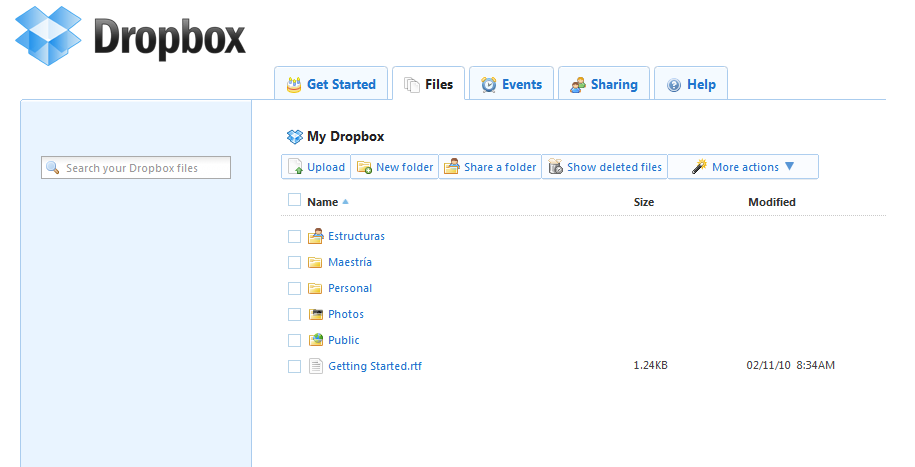
Task: Sort files by the Name column arrow
Action: coord(346,202)
